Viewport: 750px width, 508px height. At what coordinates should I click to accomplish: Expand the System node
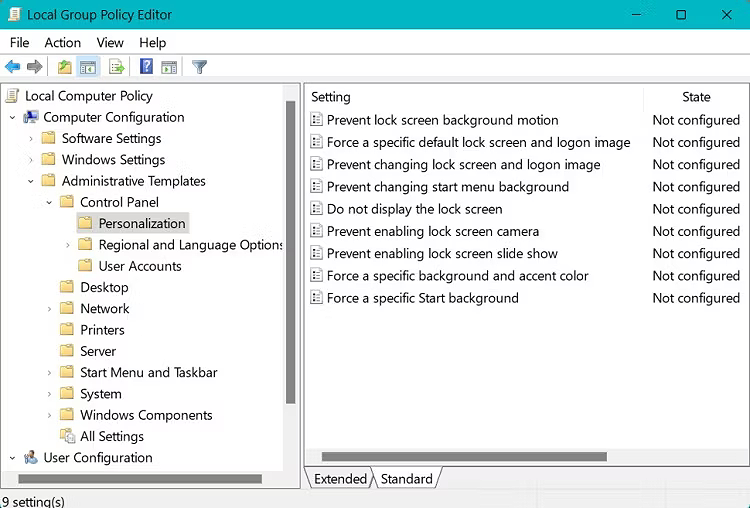(49, 394)
